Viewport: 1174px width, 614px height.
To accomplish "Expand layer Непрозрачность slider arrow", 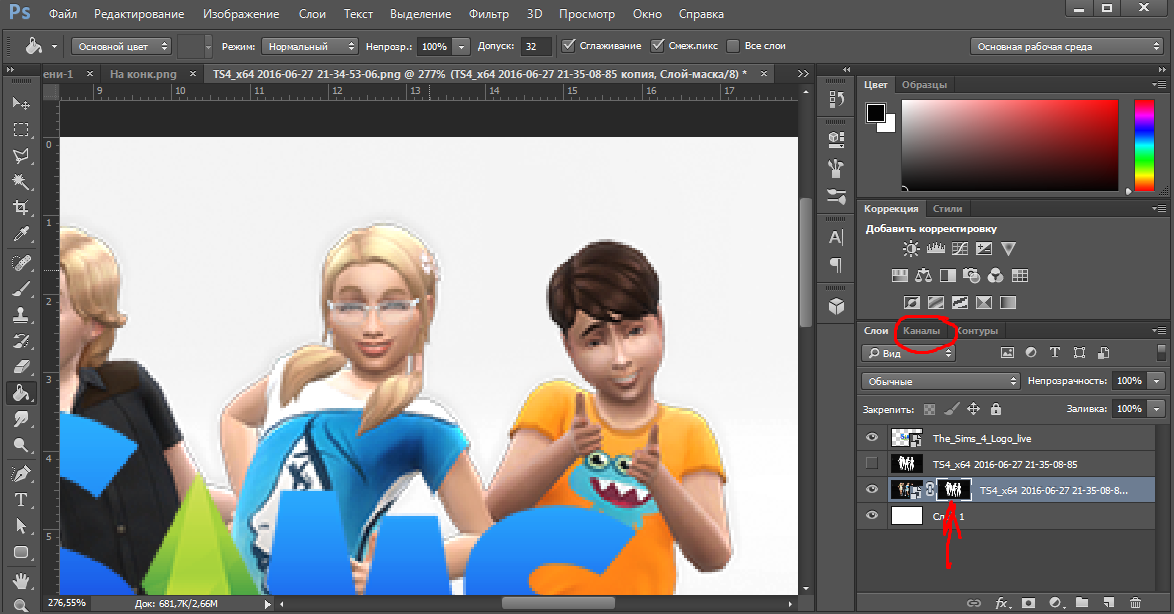I will click(1157, 381).
